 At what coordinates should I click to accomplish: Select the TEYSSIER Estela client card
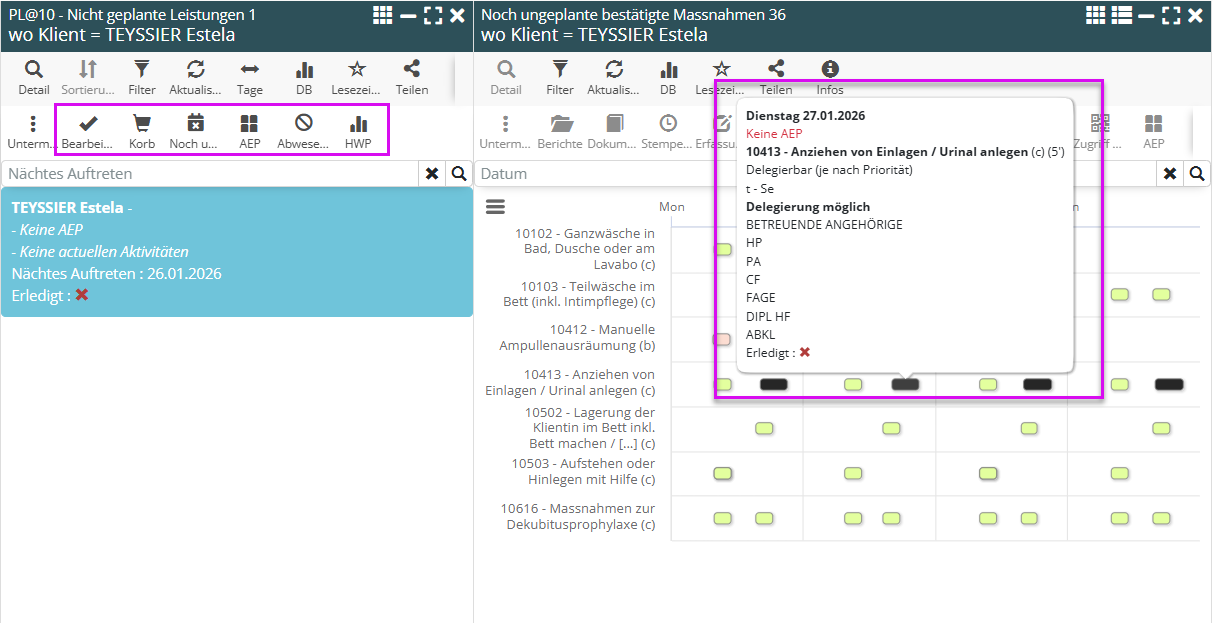pyautogui.click(x=236, y=252)
